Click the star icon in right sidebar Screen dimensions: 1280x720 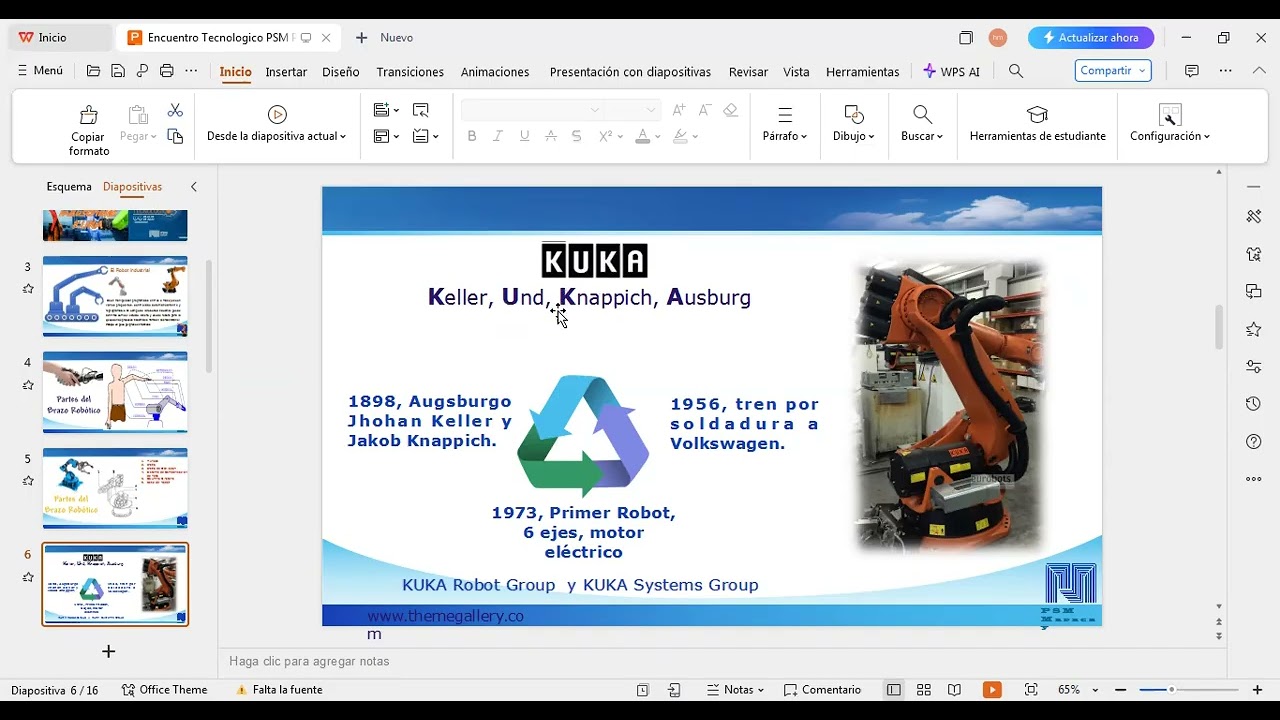click(1254, 329)
